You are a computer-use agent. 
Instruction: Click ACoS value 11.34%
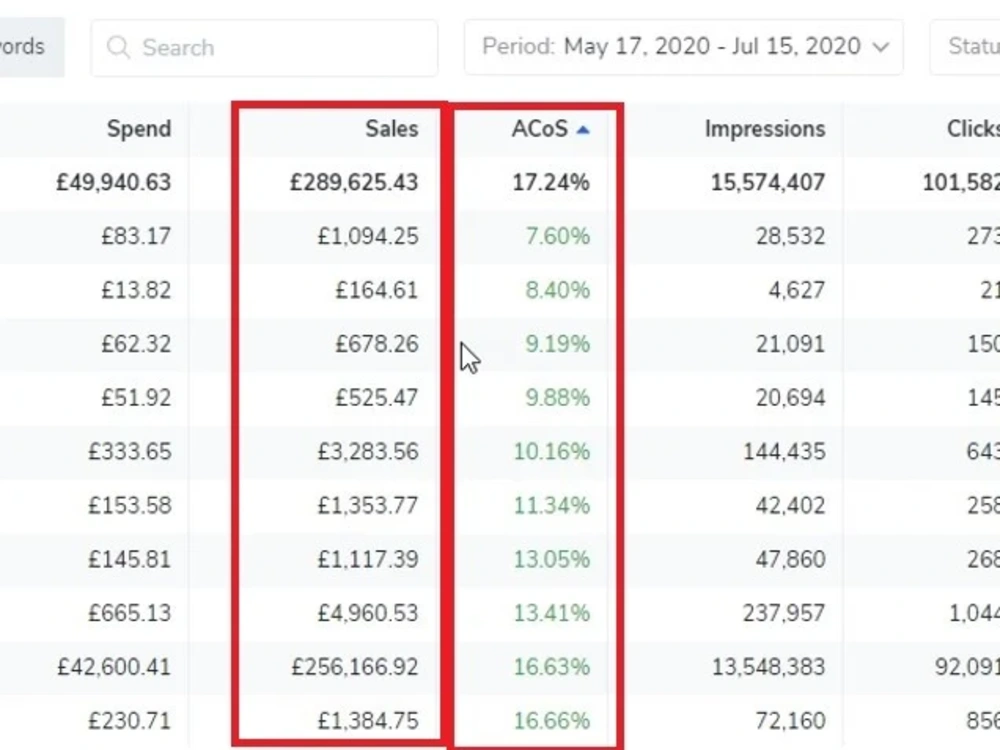click(x=552, y=506)
